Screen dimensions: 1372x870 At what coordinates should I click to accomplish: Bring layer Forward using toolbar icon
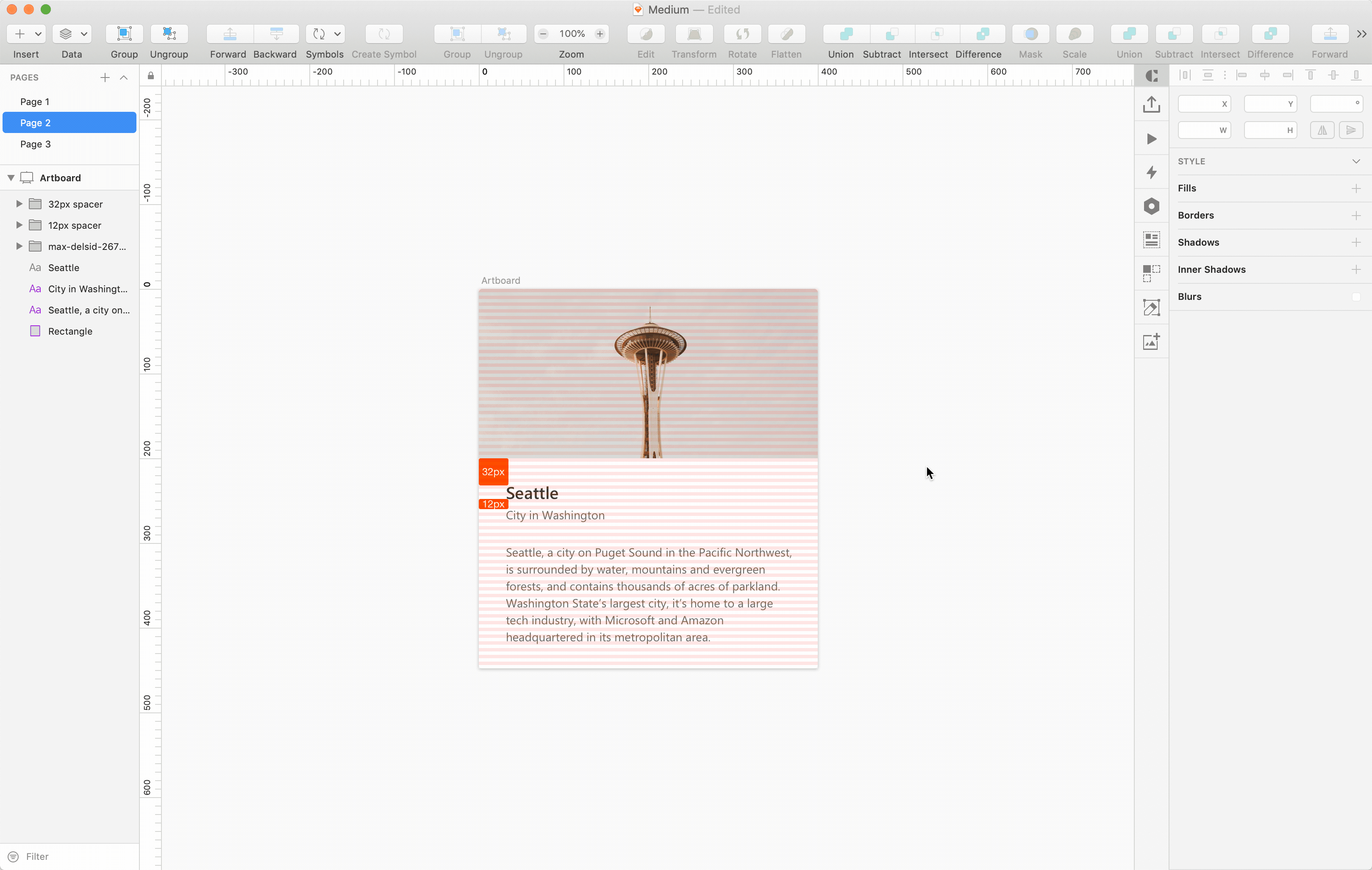[x=229, y=34]
